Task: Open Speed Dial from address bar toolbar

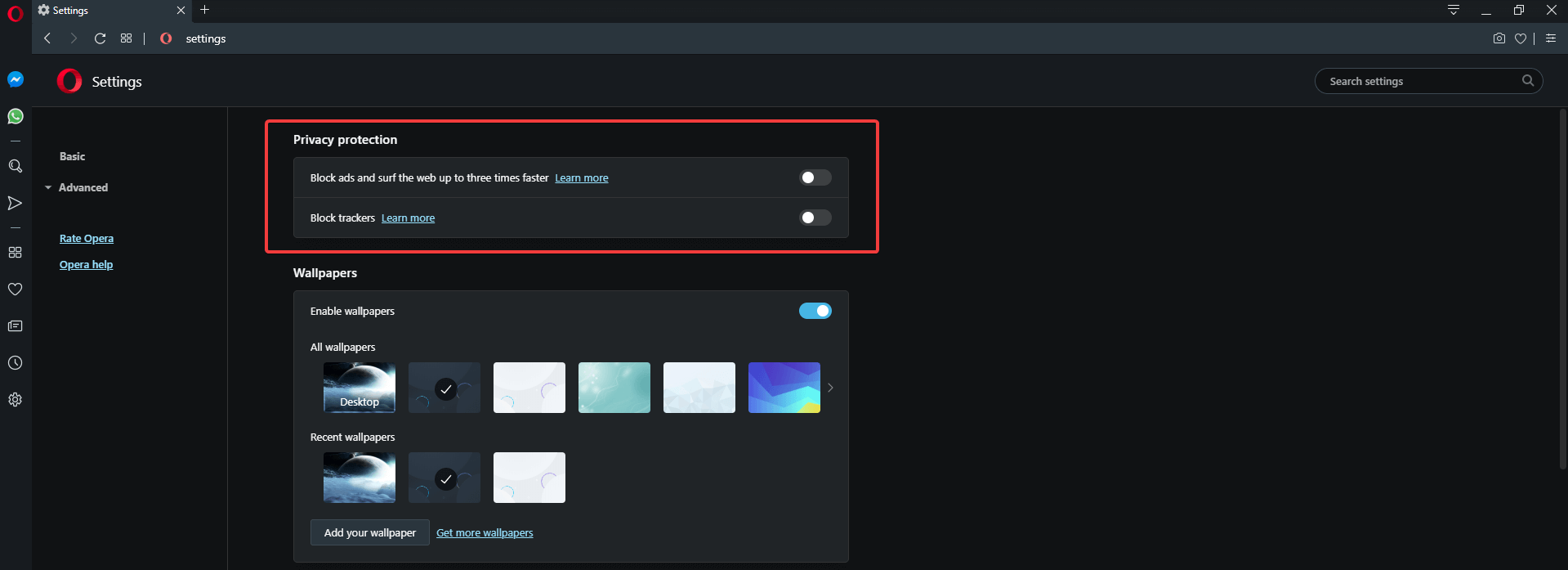Action: (x=126, y=38)
